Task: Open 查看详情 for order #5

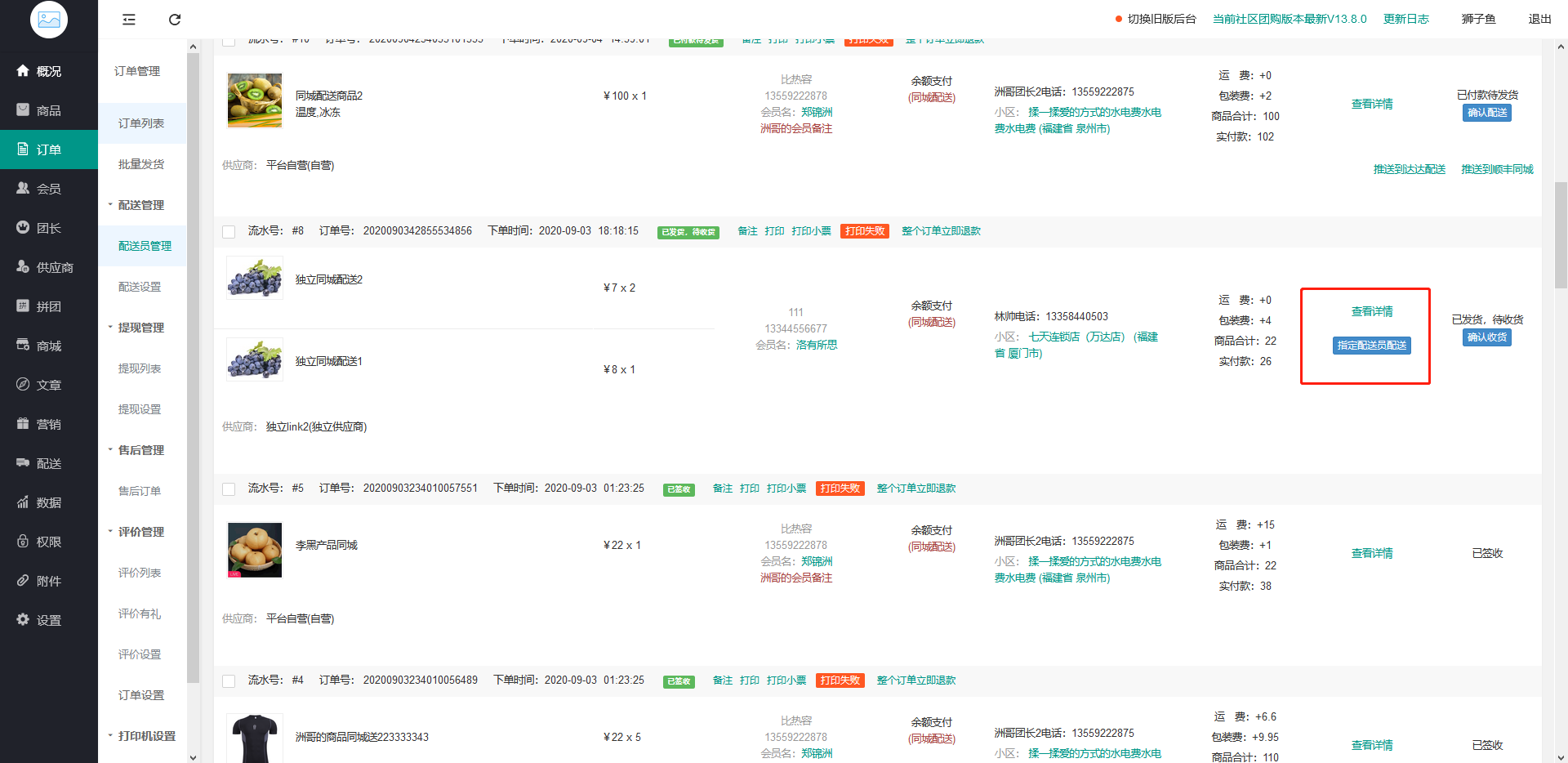Action: [x=1372, y=553]
